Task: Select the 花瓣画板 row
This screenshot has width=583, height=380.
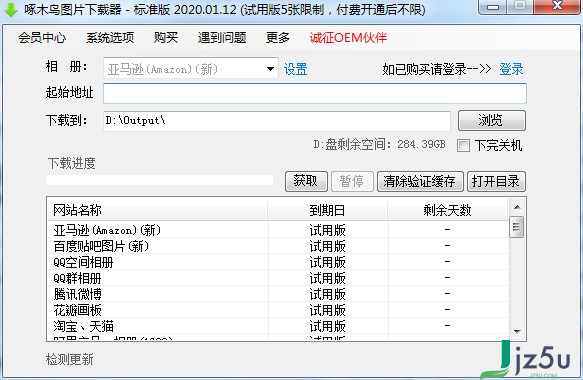Action: 278,310
